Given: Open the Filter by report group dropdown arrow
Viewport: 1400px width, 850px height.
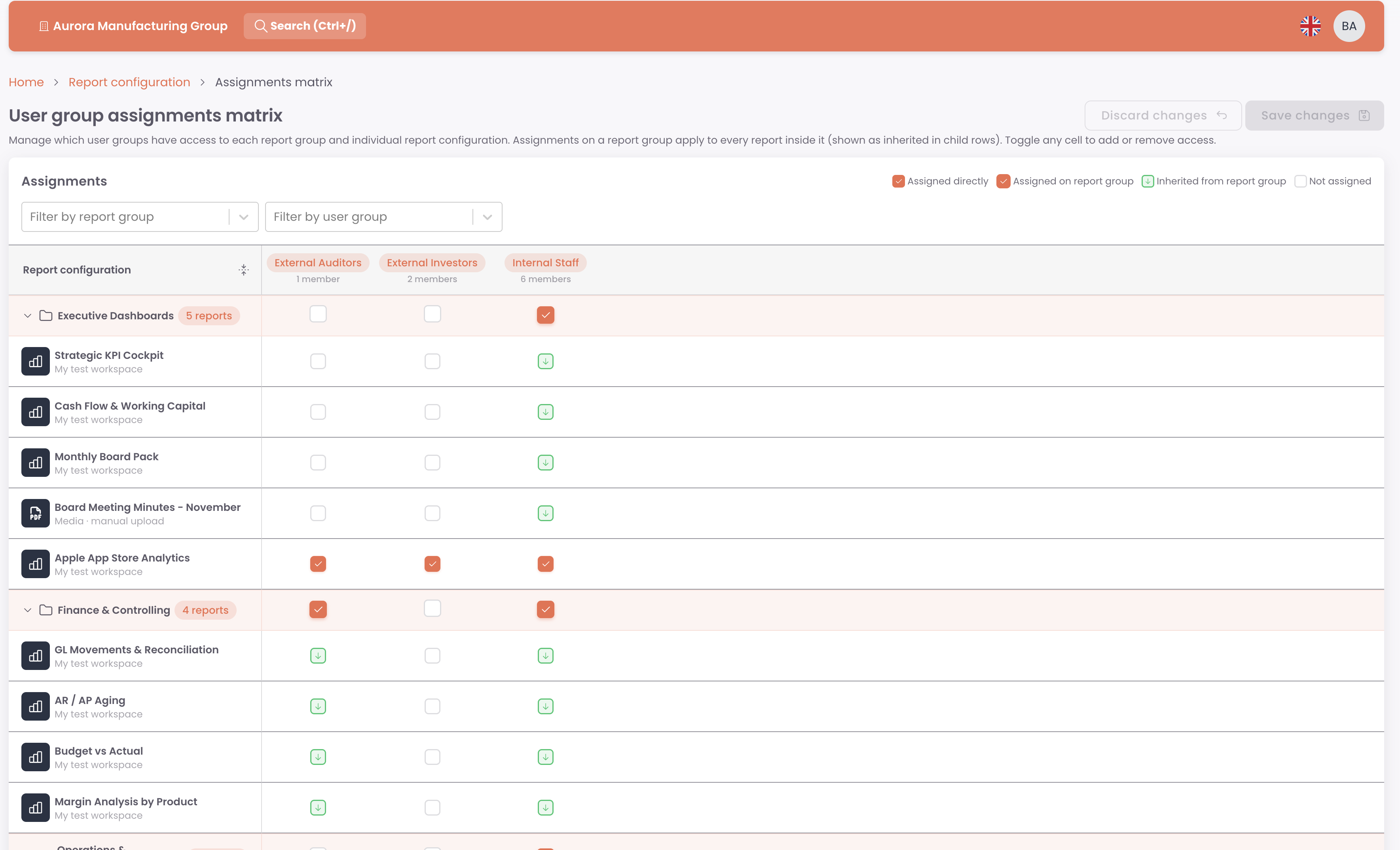Looking at the screenshot, I should pos(244,217).
